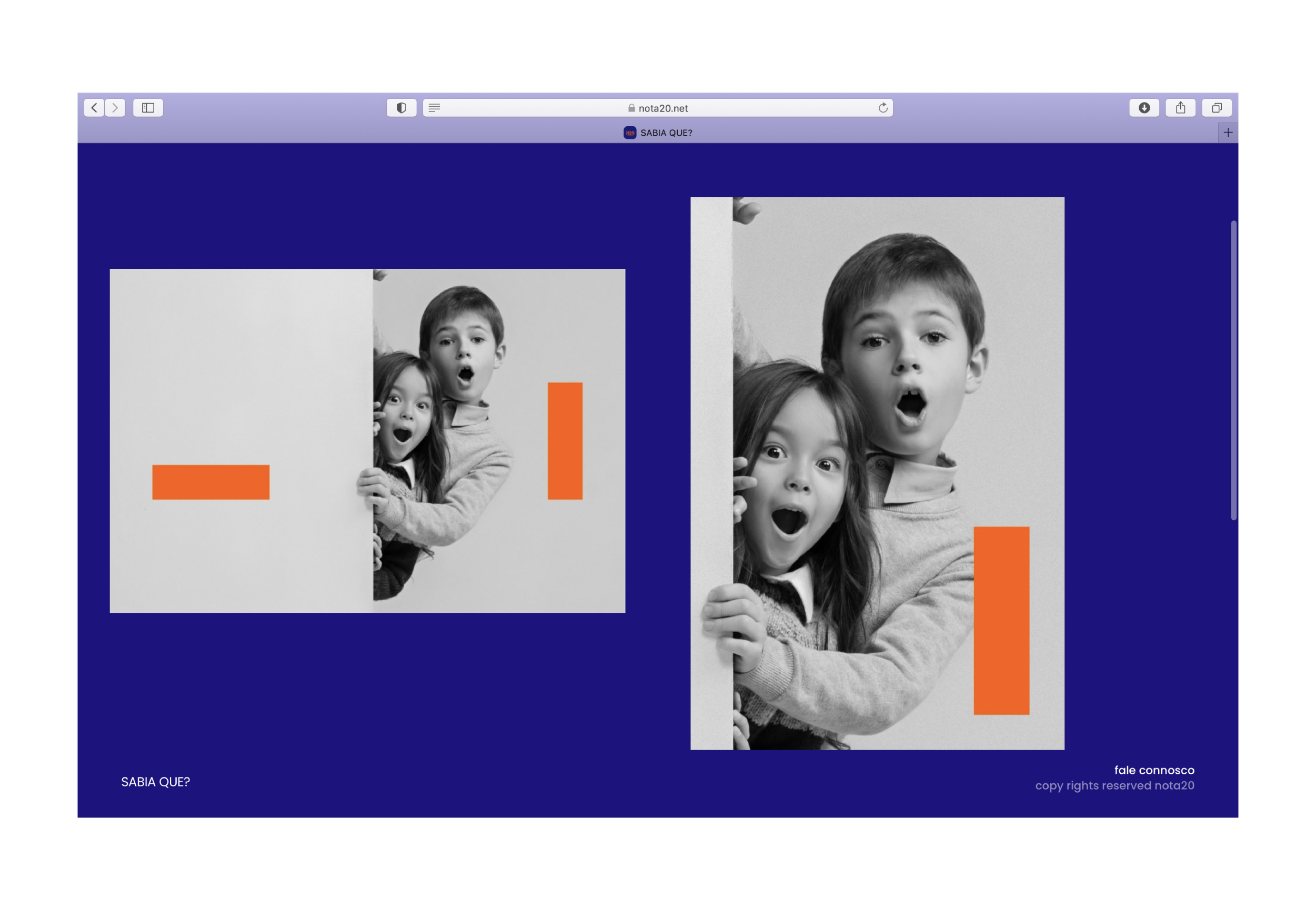Click the Share icon in toolbar
Image resolution: width=1316 pixels, height=910 pixels.
pyautogui.click(x=1180, y=108)
